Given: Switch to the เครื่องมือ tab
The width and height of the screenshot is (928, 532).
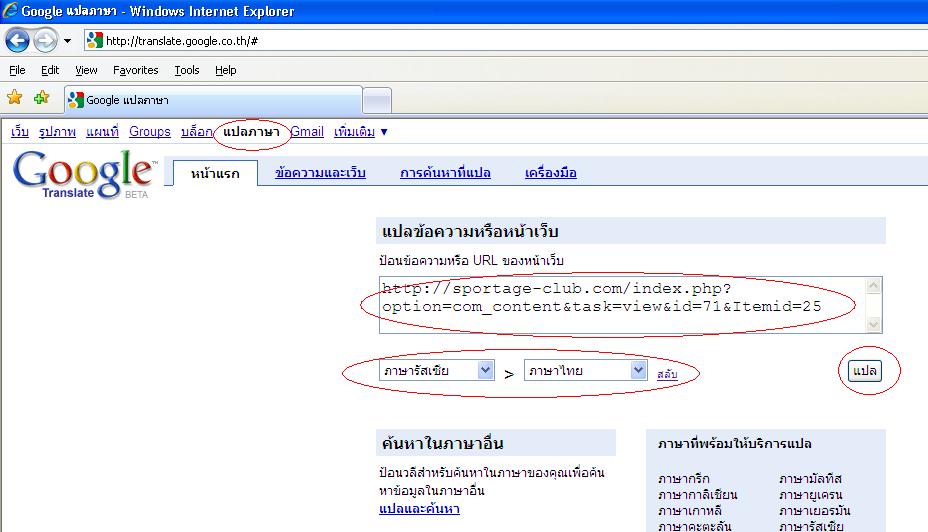Looking at the screenshot, I should click(551, 173).
